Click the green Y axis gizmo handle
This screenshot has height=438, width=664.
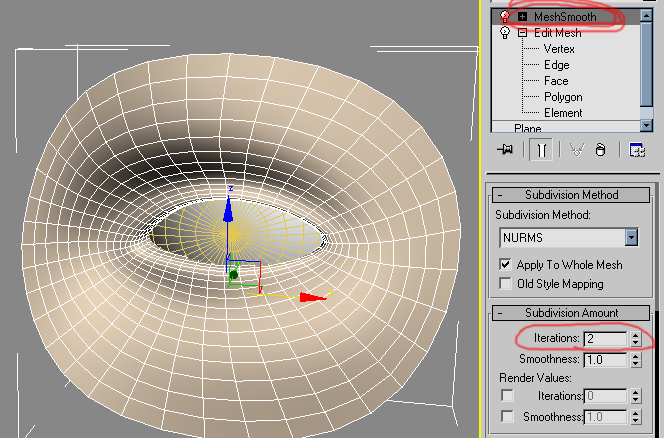[x=233, y=275]
